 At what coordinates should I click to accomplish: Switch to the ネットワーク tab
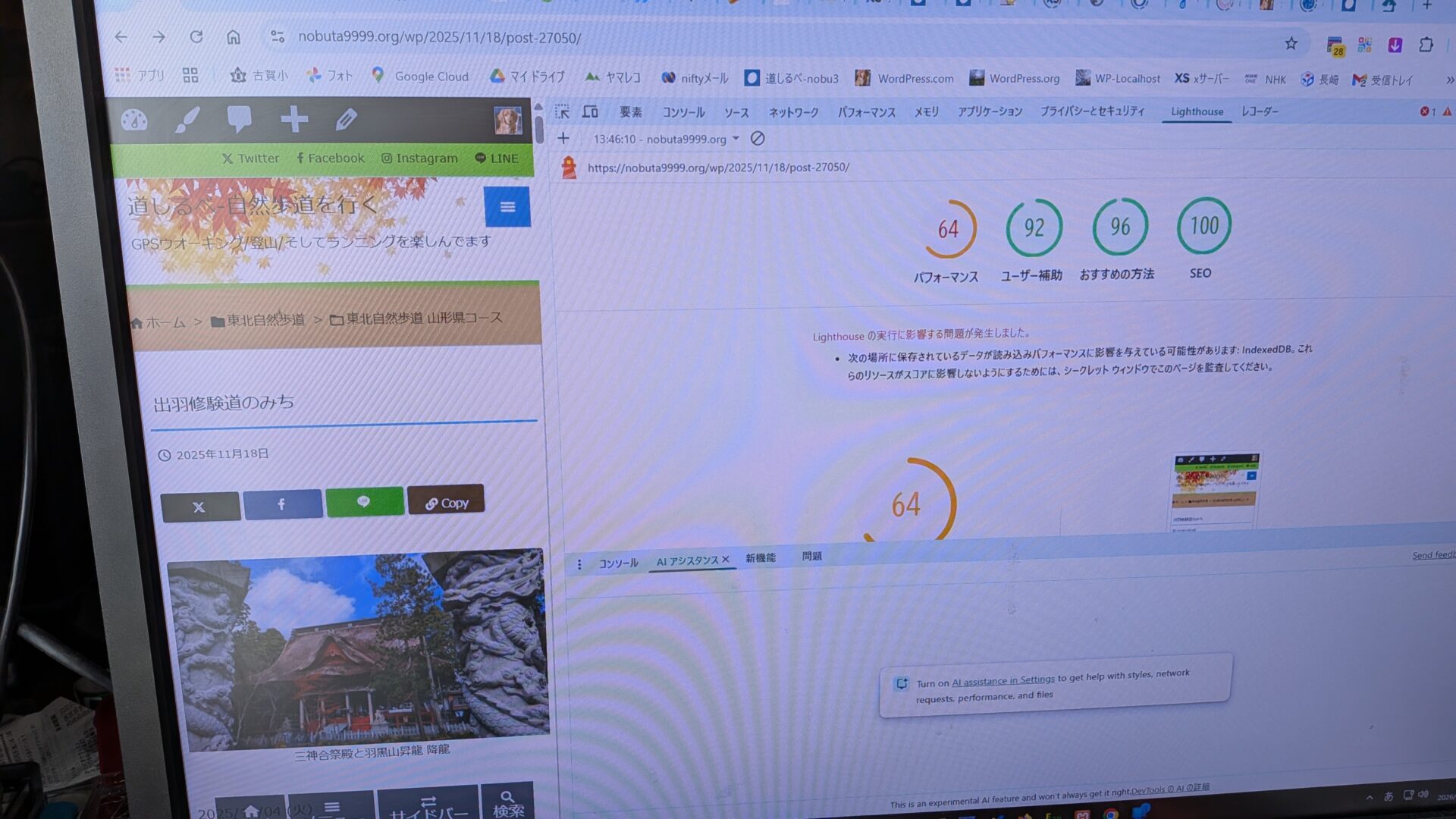coord(793,112)
